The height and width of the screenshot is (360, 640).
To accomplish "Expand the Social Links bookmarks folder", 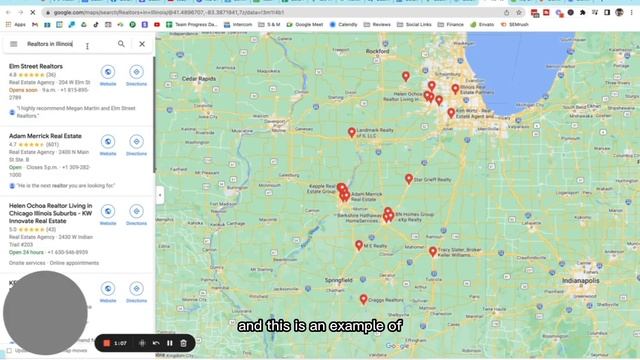I will tap(414, 24).
